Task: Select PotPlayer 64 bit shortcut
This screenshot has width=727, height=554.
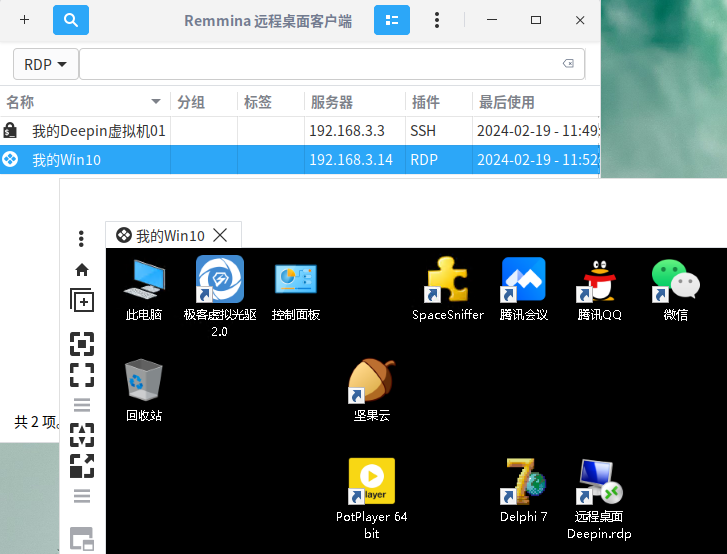Action: click(x=372, y=499)
